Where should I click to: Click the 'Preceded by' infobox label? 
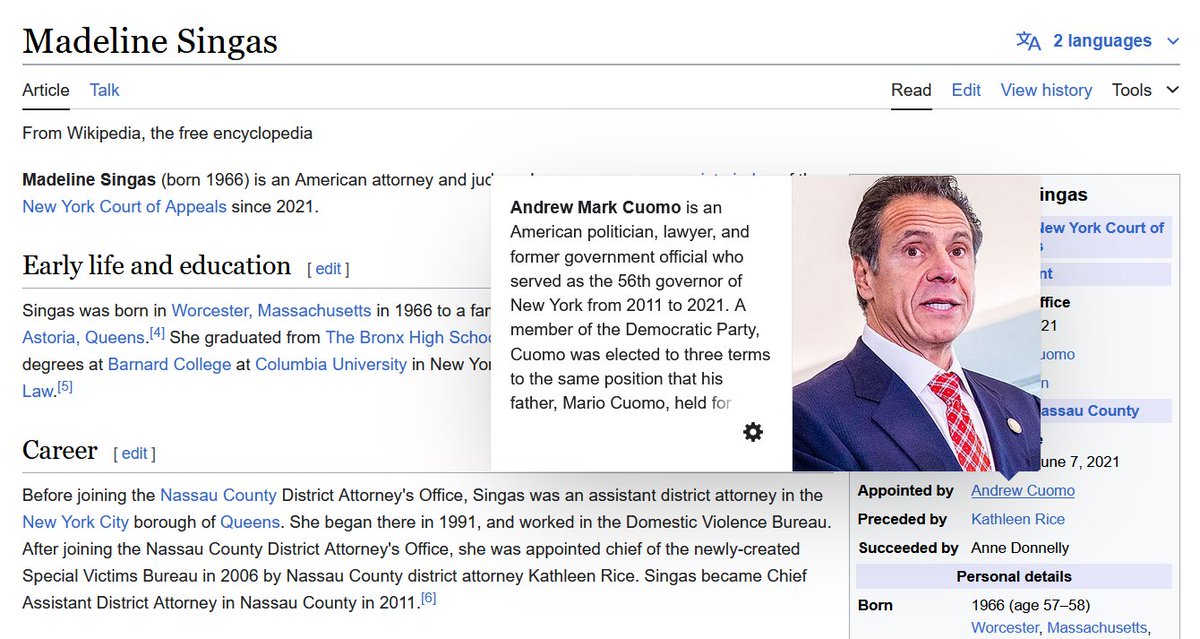tap(902, 519)
